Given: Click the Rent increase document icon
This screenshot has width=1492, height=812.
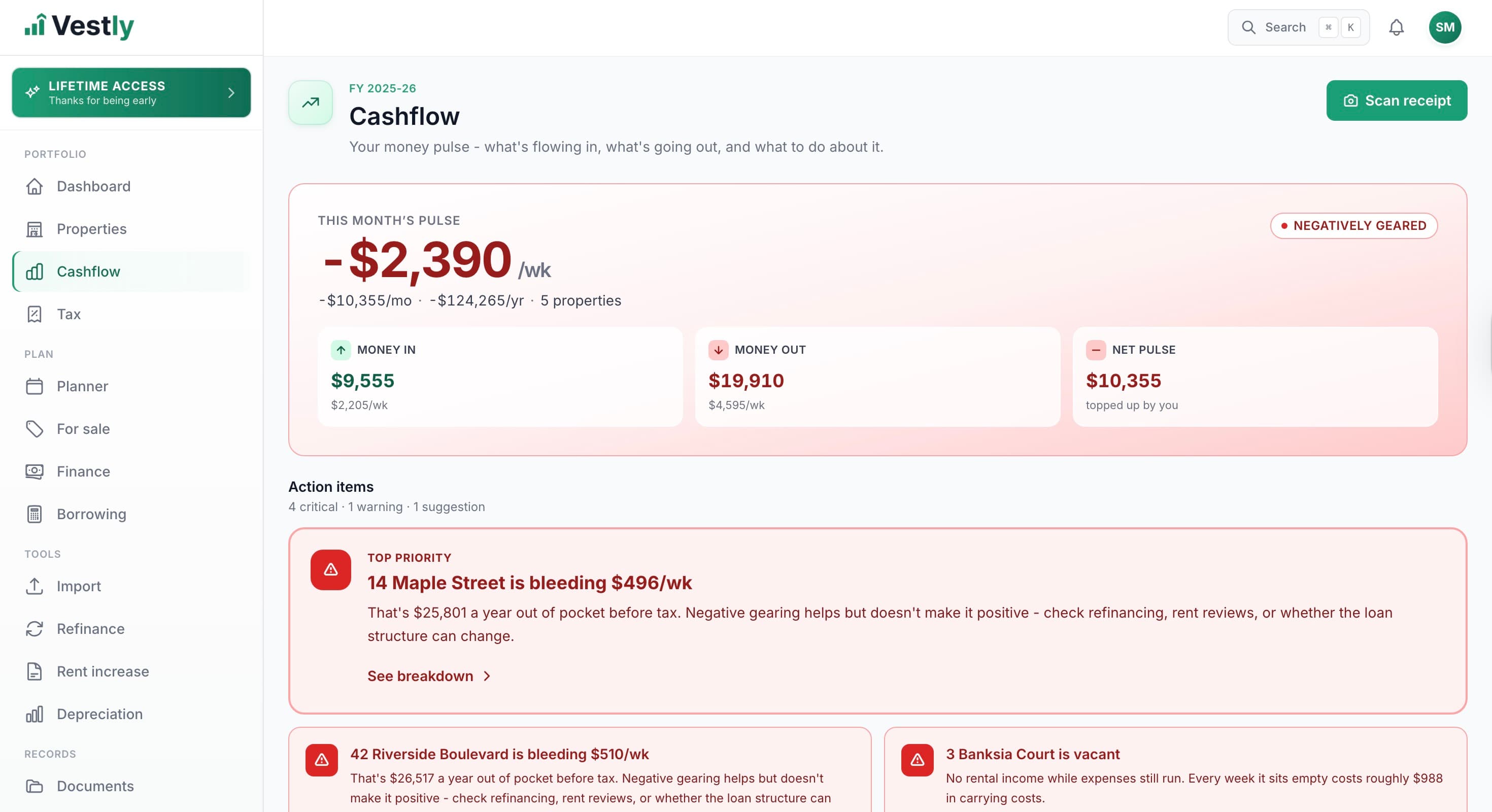Looking at the screenshot, I should click(x=34, y=672).
